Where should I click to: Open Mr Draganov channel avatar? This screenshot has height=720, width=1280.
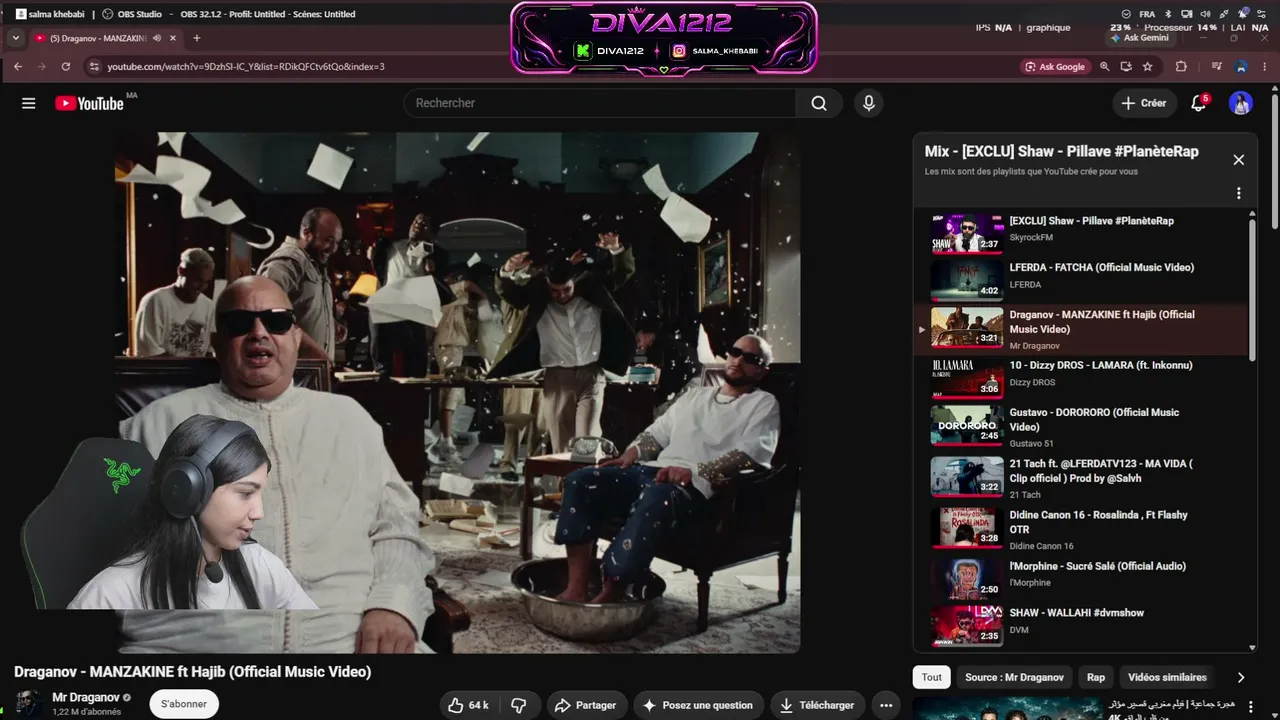[29, 704]
